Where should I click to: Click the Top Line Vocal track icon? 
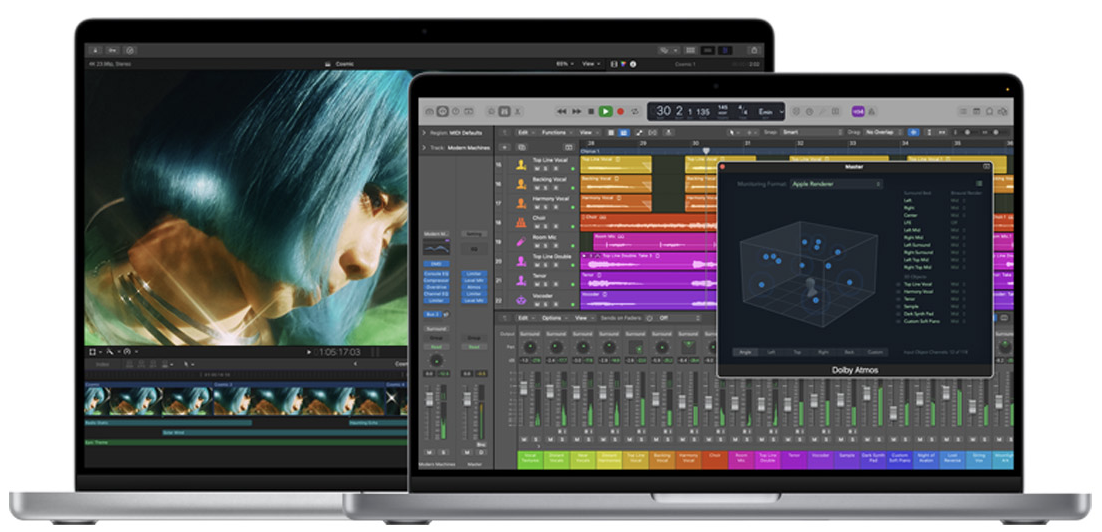coord(521,165)
